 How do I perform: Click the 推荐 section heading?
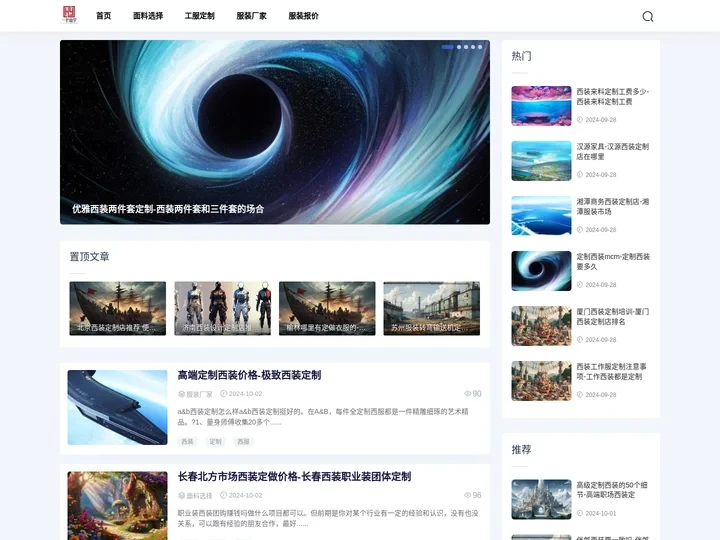(522, 450)
